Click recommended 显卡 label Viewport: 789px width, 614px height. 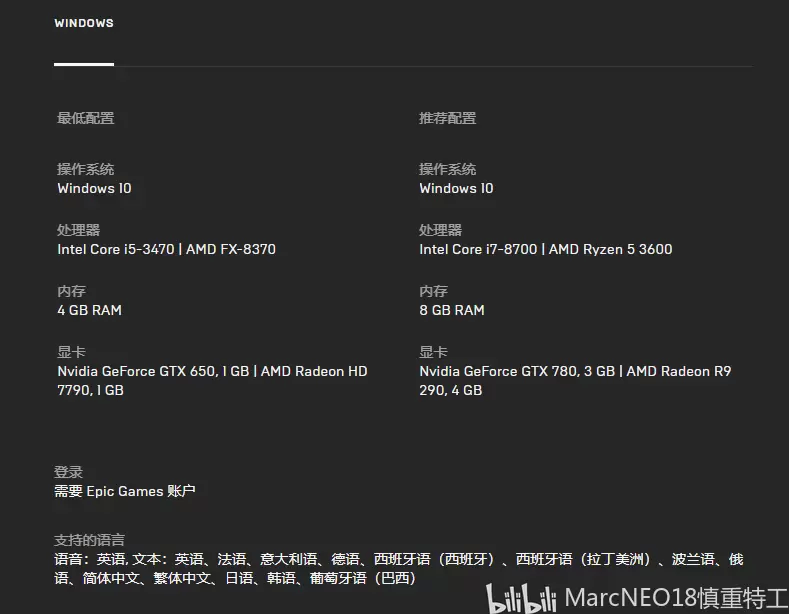point(433,352)
